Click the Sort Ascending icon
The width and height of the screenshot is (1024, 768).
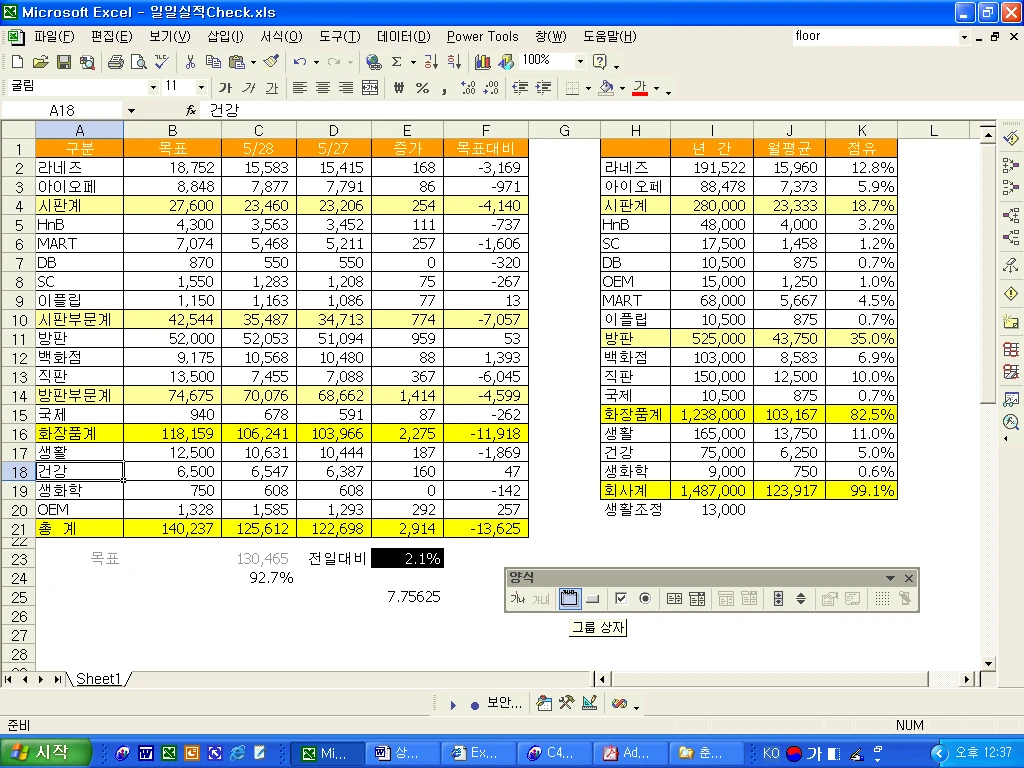tap(431, 62)
